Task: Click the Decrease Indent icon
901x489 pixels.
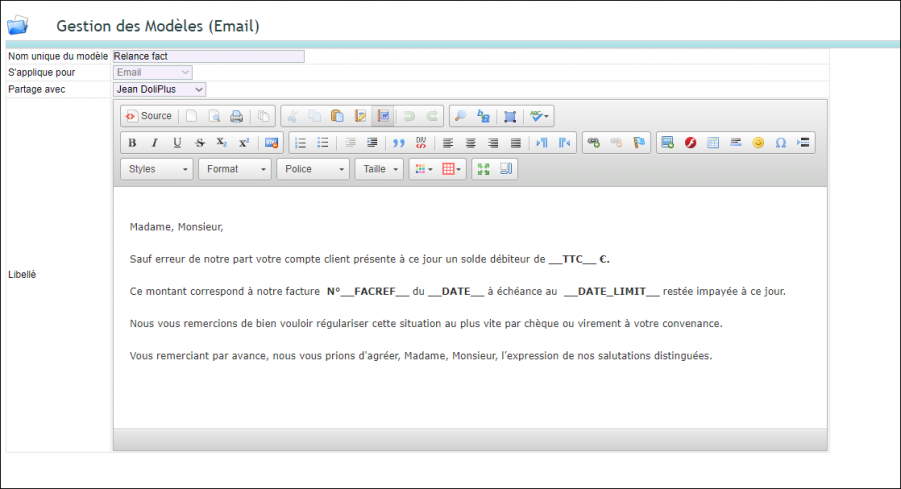Action: pyautogui.click(x=350, y=143)
